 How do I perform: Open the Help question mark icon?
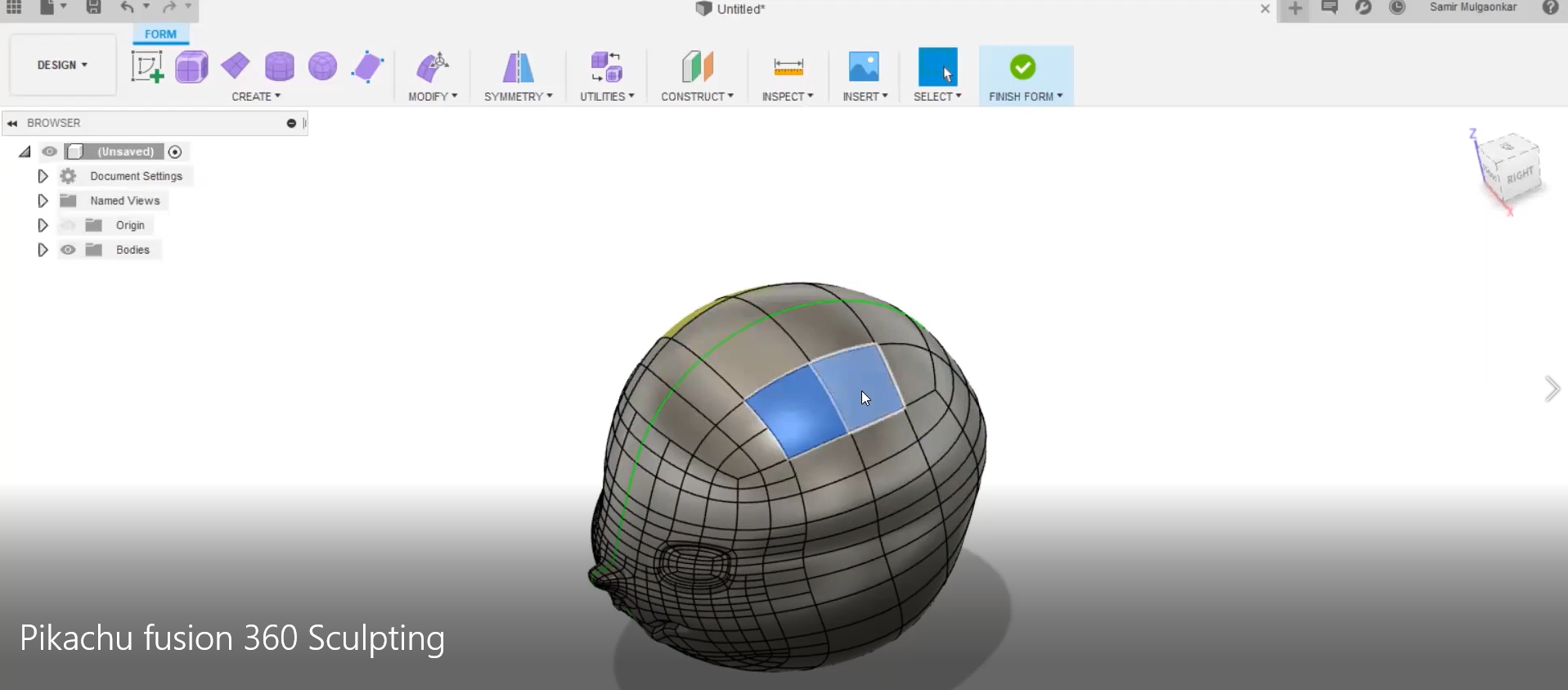[1550, 7]
